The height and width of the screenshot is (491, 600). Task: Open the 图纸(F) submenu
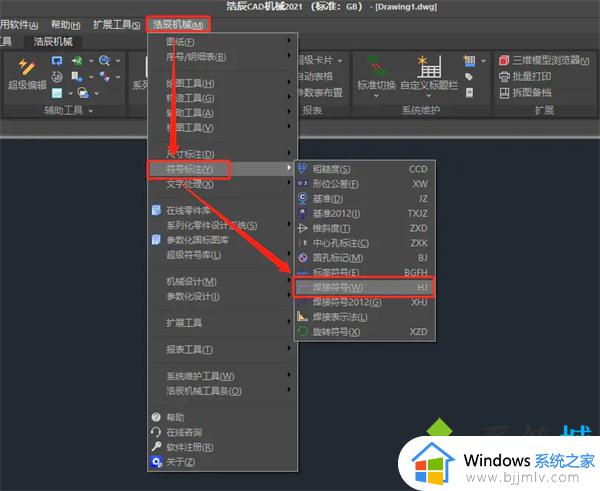[222, 41]
